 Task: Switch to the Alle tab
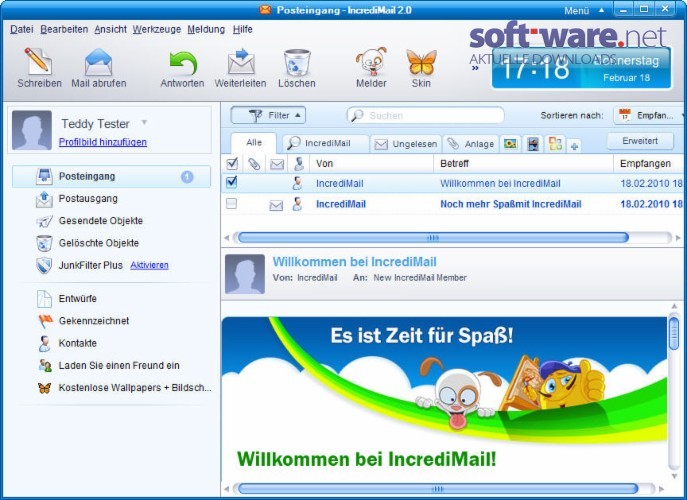(254, 143)
